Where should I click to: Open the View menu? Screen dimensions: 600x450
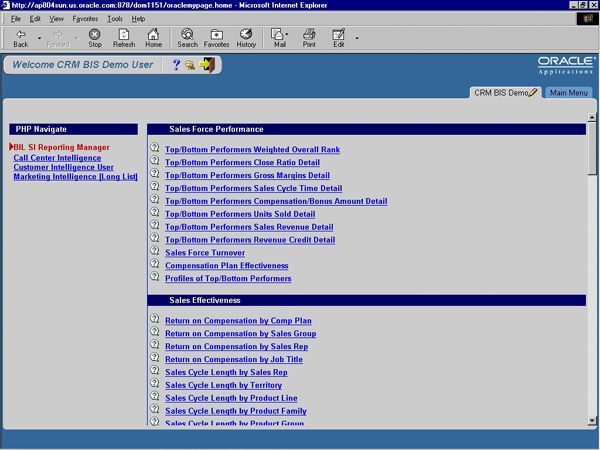point(56,19)
